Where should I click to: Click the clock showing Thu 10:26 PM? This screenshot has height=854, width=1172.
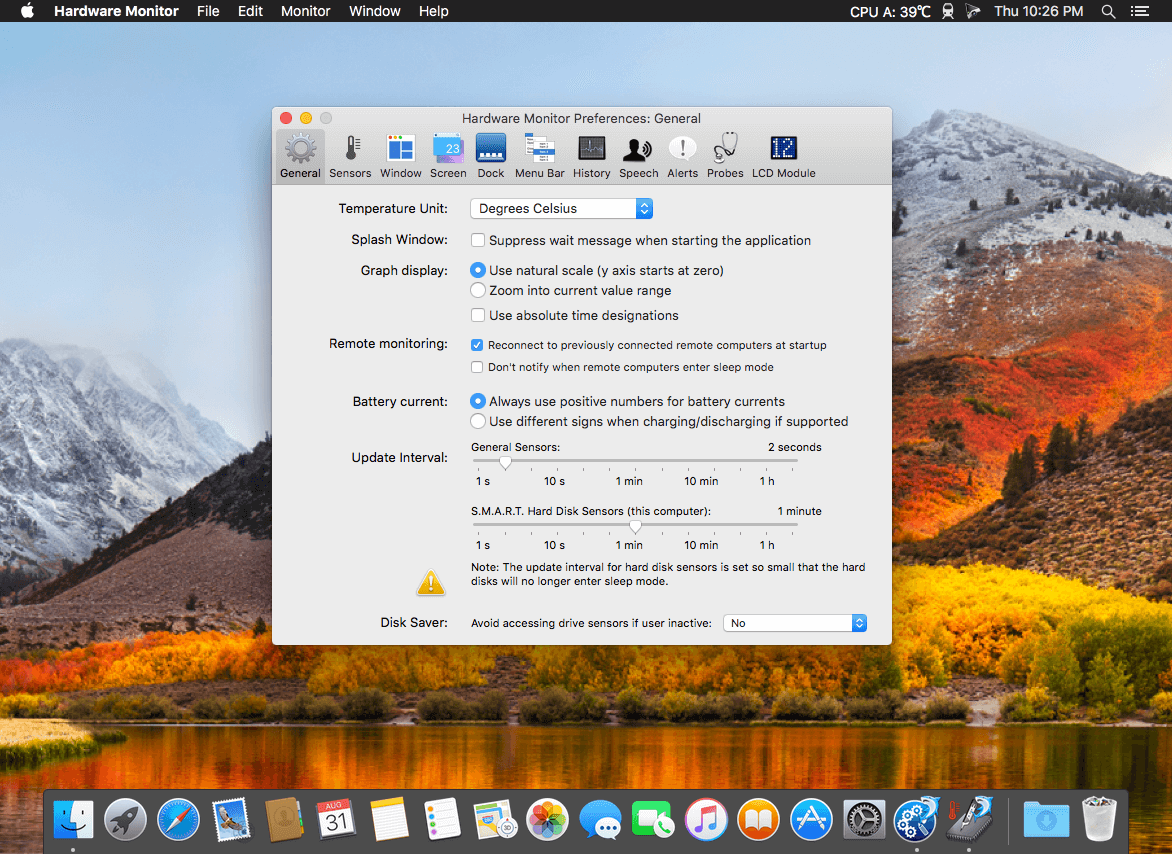1038,11
